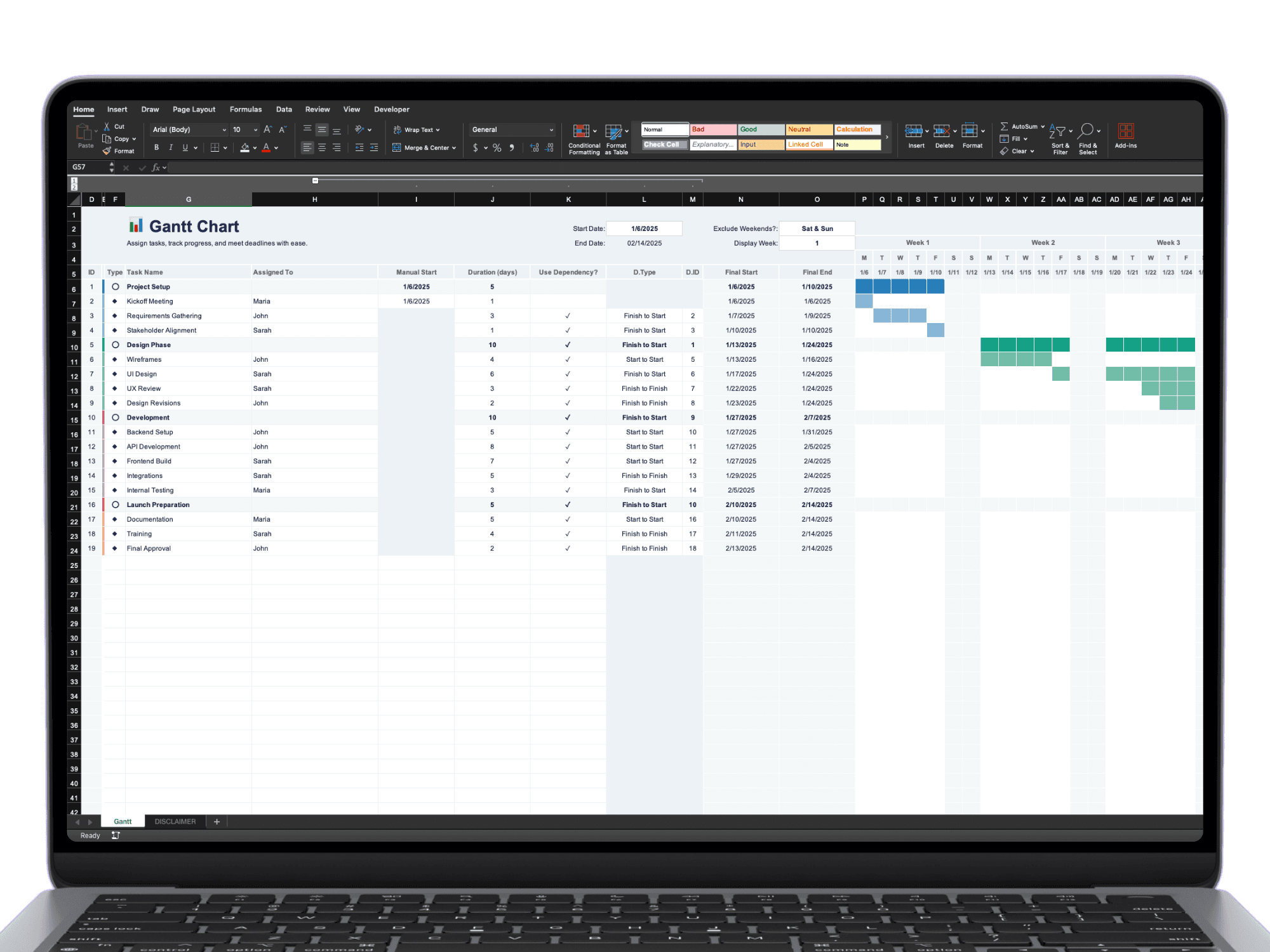Expand the cell styles gallery arrow
The image size is (1270, 952).
pyautogui.click(x=887, y=137)
